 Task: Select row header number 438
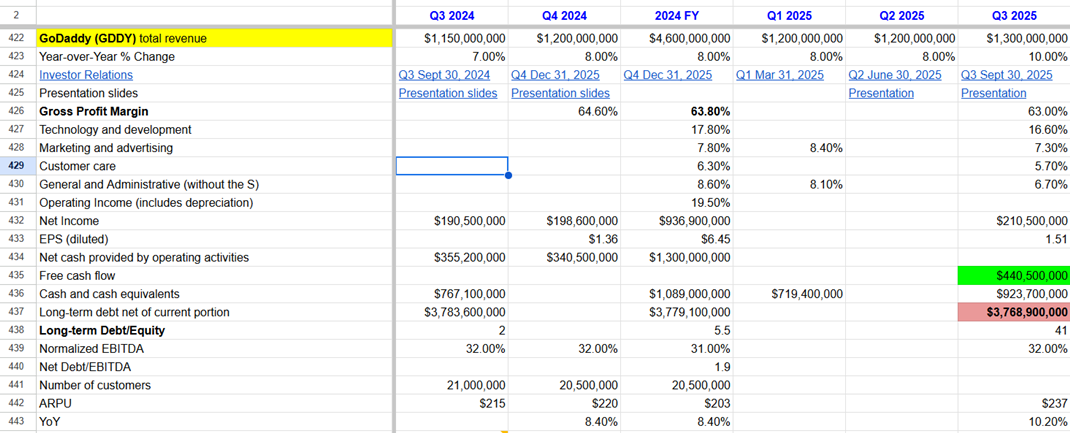[17, 330]
